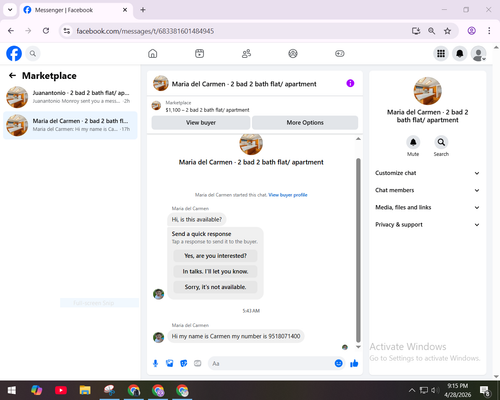
Task: Click the Marketplace listing $1,100 row thumbnail
Action: pos(156,106)
